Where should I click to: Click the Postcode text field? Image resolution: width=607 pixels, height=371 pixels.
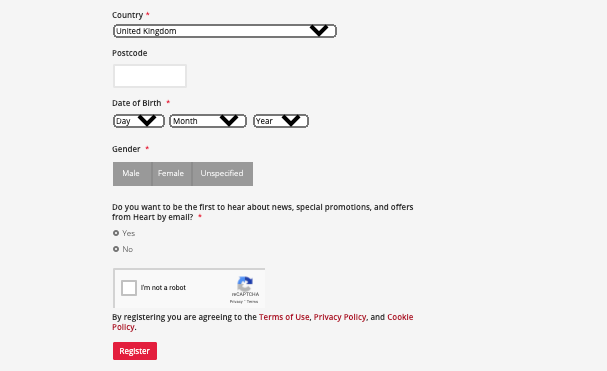(150, 76)
